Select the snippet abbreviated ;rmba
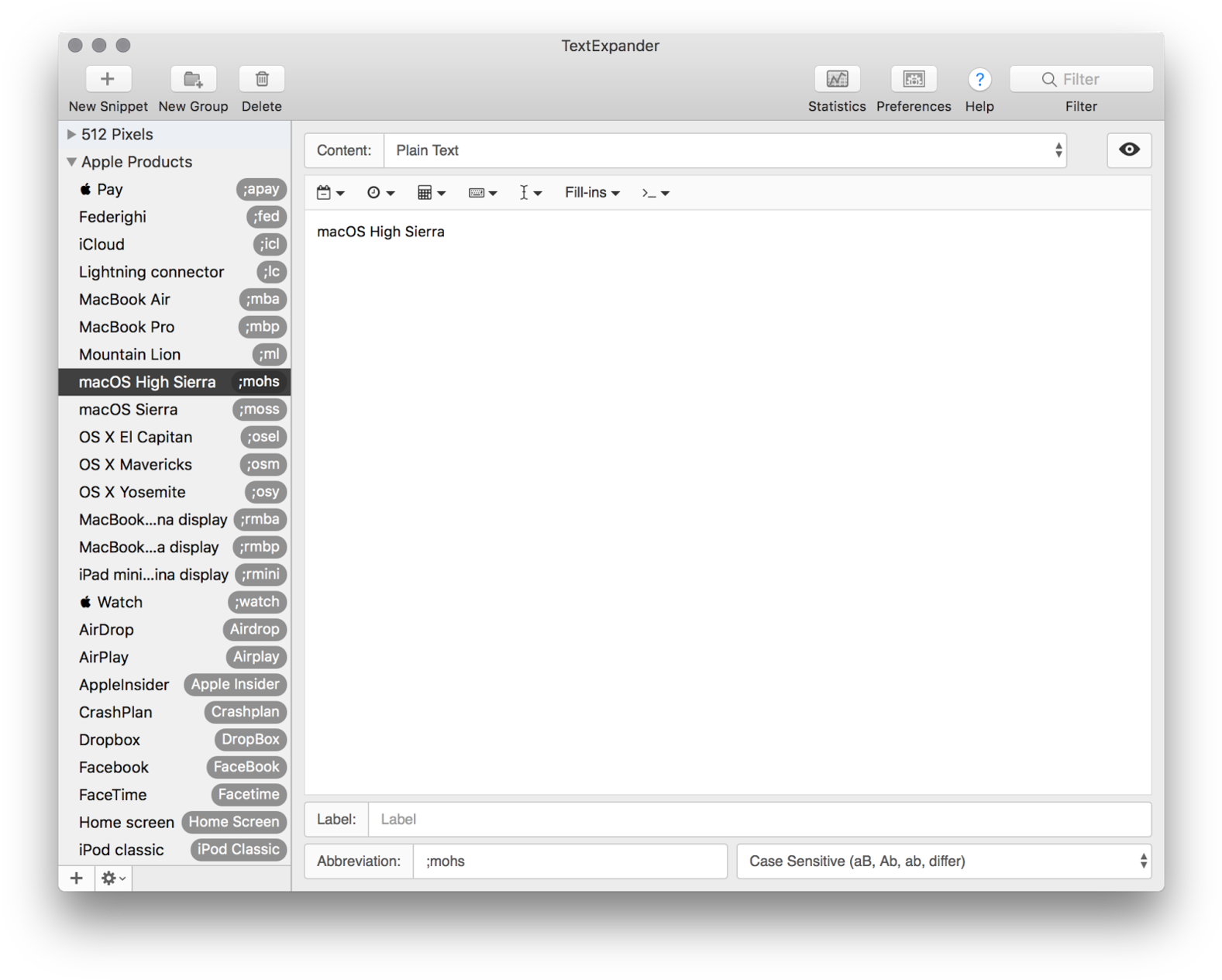 click(175, 519)
